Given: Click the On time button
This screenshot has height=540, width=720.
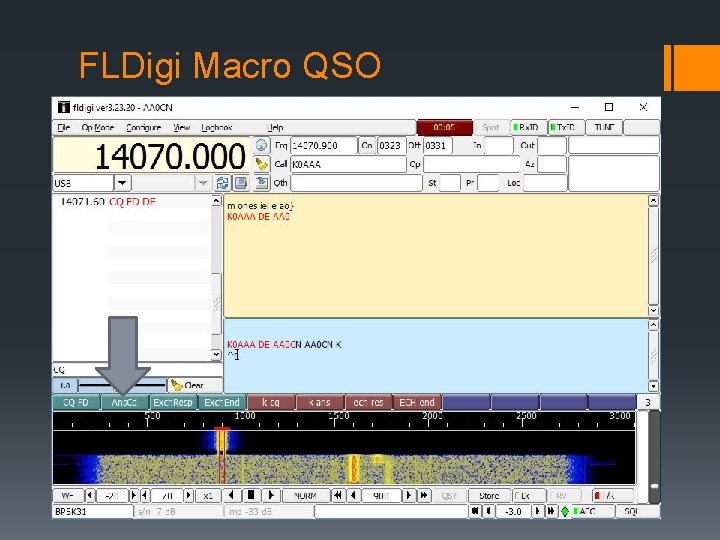Looking at the screenshot, I should pyautogui.click(x=366, y=146).
